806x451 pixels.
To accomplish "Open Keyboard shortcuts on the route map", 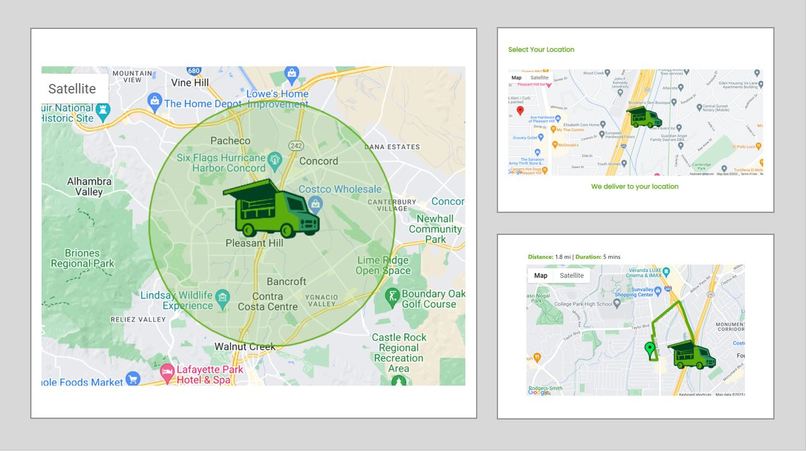I will click(695, 394).
